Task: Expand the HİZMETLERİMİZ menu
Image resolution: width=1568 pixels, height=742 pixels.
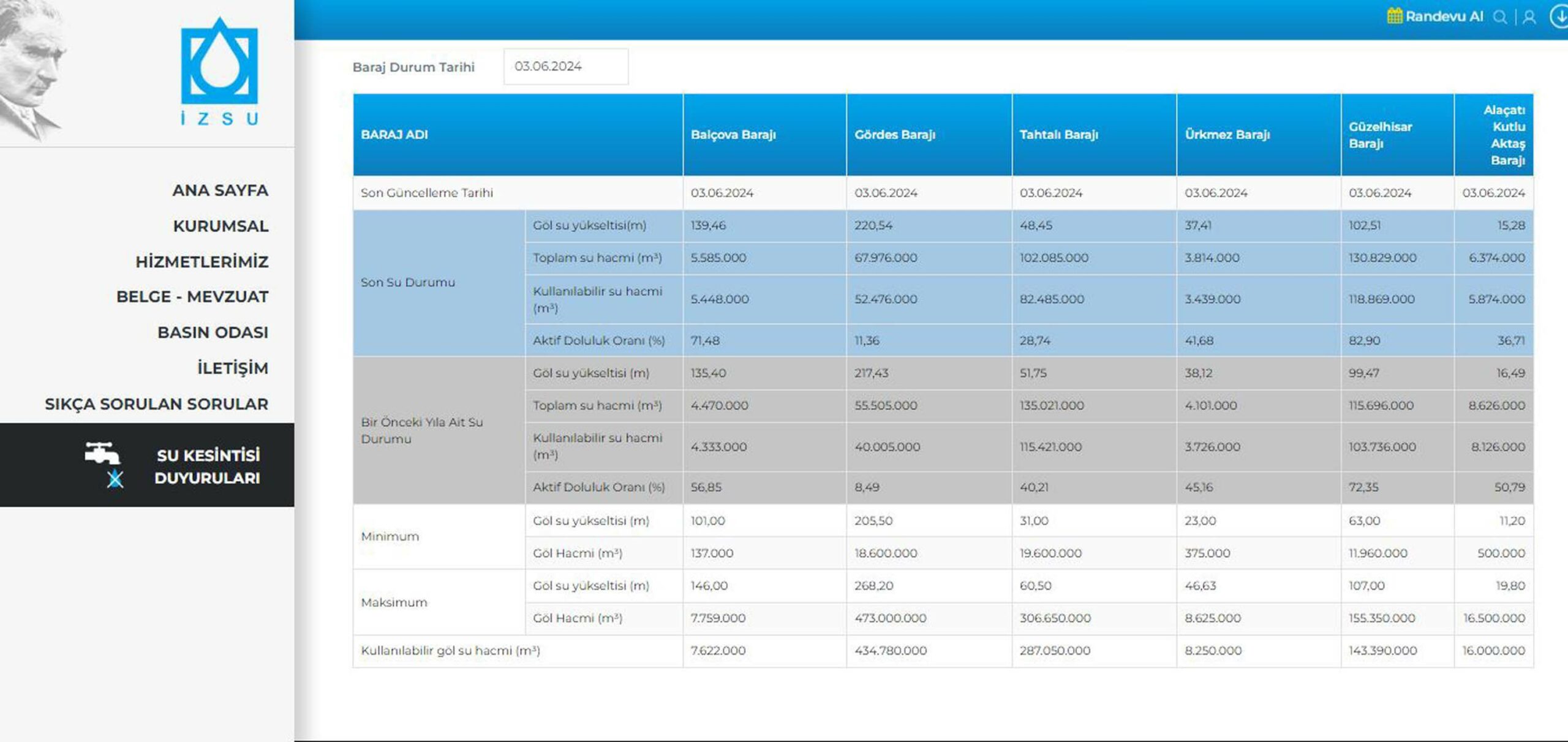Action: click(x=202, y=262)
